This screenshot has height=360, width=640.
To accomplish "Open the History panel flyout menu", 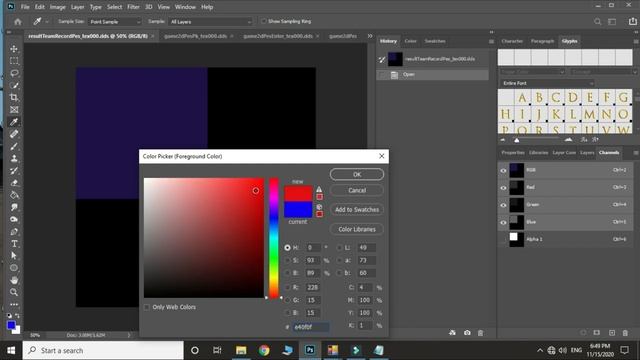I will [x=491, y=42].
